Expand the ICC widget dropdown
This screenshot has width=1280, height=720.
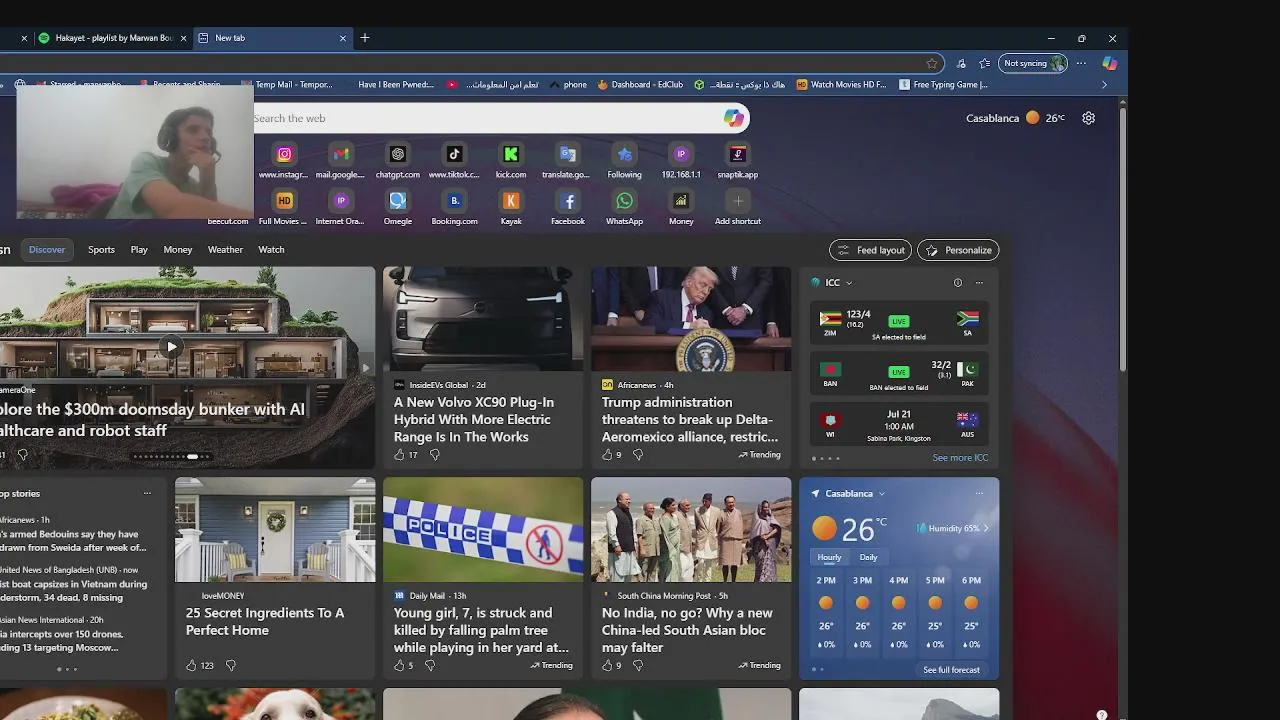849,283
